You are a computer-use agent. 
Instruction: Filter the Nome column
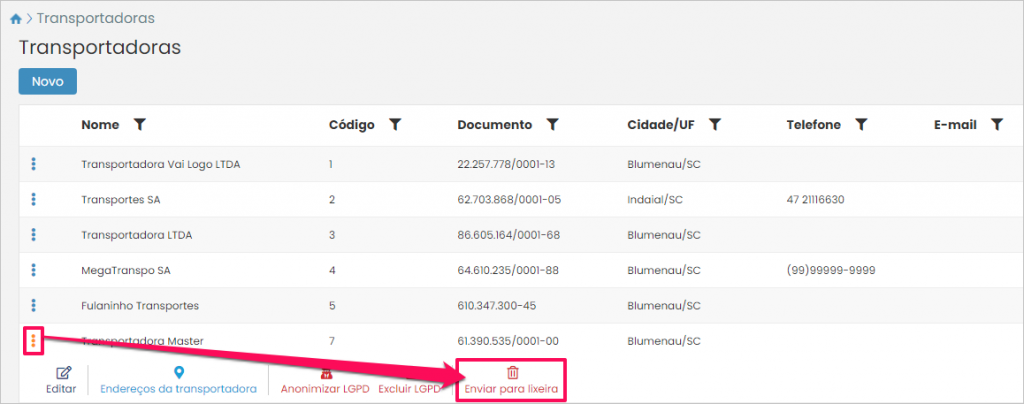click(140, 125)
